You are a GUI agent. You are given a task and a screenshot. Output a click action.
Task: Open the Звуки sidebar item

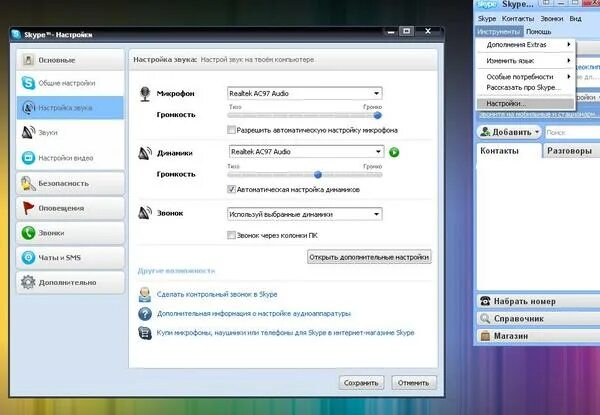click(x=70, y=133)
